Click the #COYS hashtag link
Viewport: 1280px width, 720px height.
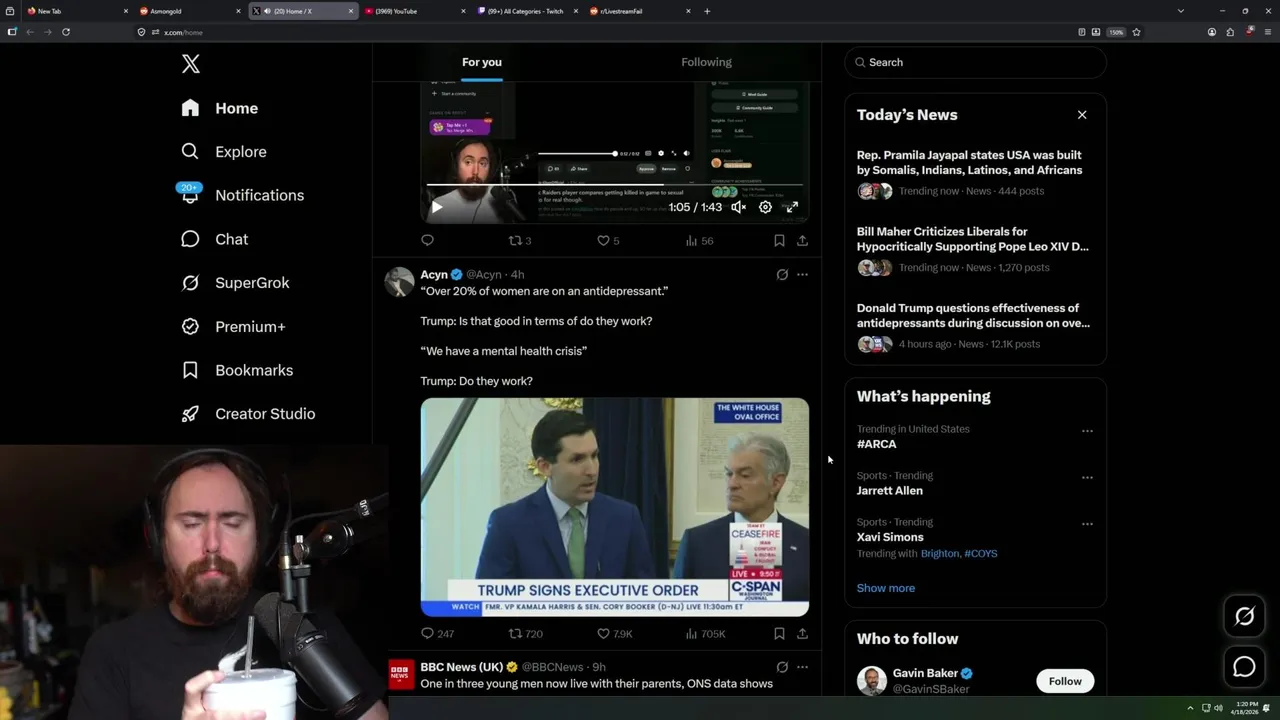click(x=981, y=553)
